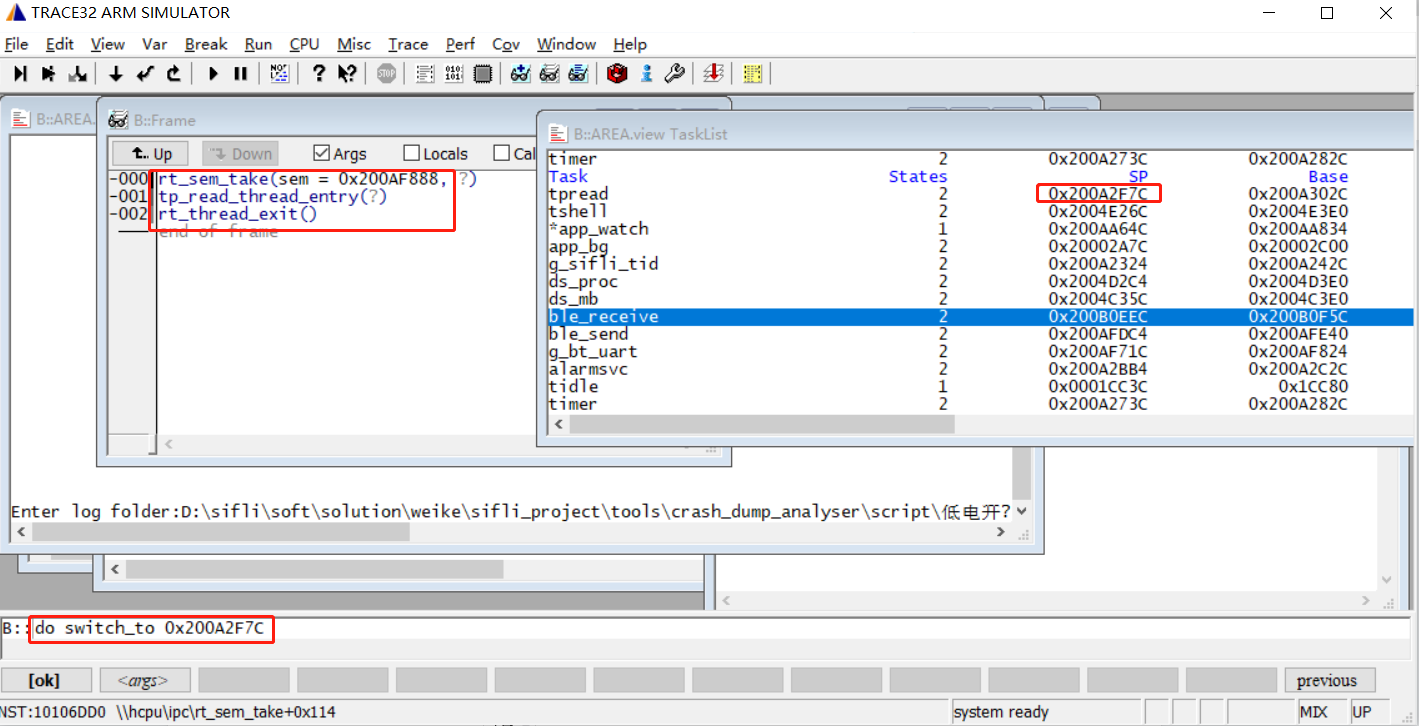This screenshot has width=1419, height=726.
Task: Tick the partially hidden Cal checkbox
Action: [x=501, y=153]
